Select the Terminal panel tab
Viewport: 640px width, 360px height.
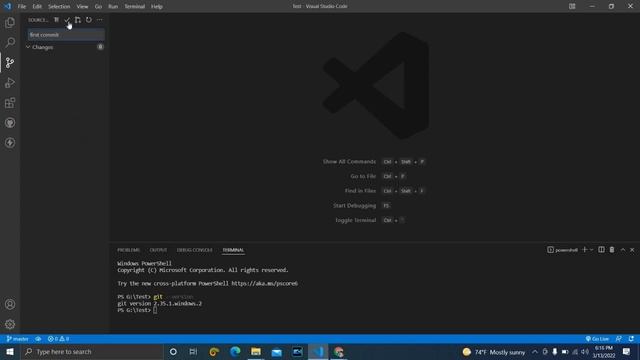[x=233, y=250]
